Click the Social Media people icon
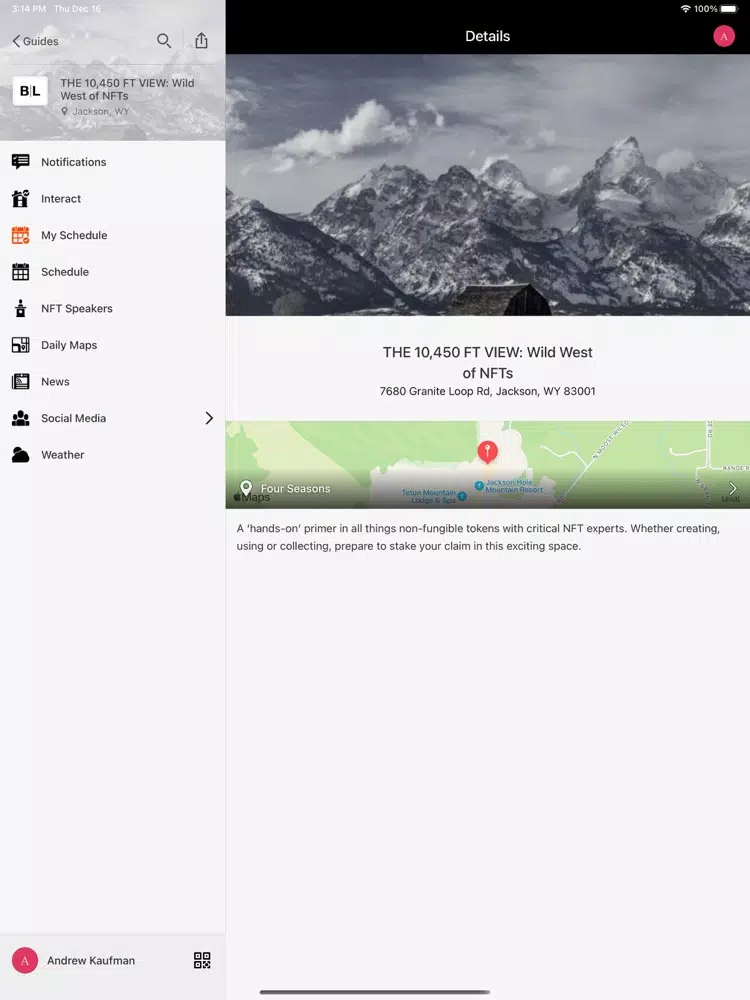Image resolution: width=750 pixels, height=1000 pixels. (20, 418)
